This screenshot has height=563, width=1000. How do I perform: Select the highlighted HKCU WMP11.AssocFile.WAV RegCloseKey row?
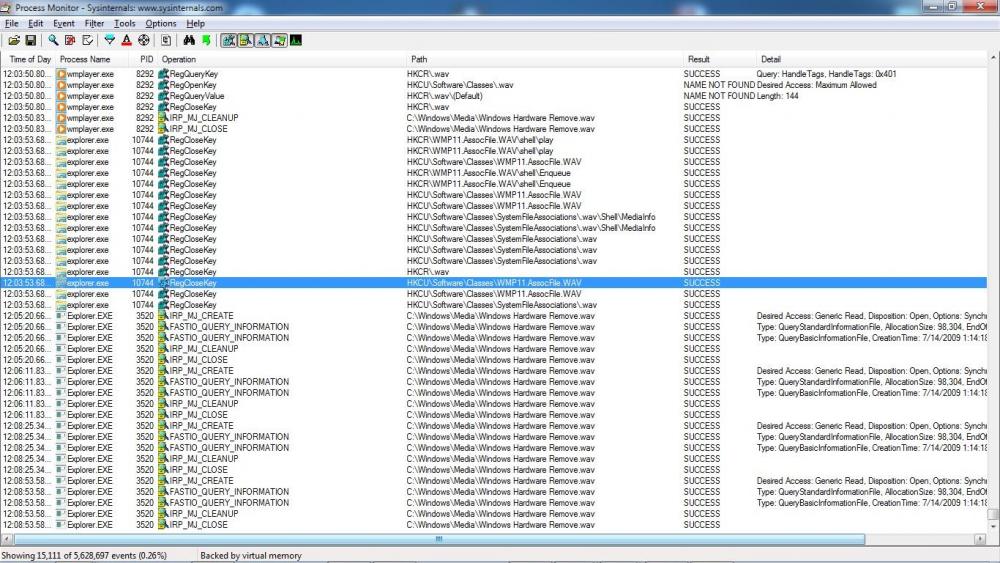(494, 283)
